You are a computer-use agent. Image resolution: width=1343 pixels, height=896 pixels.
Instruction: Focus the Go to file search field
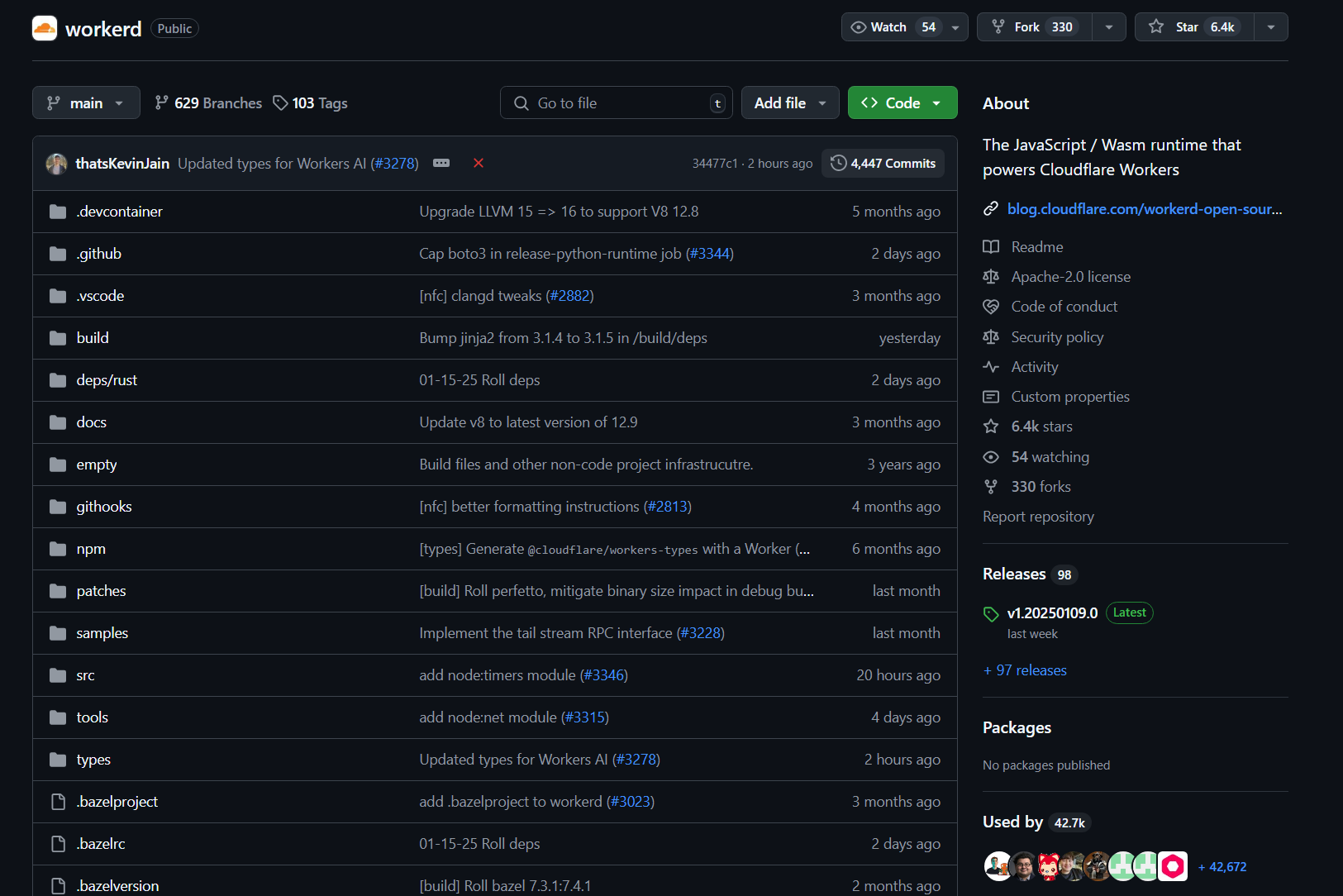click(x=617, y=102)
